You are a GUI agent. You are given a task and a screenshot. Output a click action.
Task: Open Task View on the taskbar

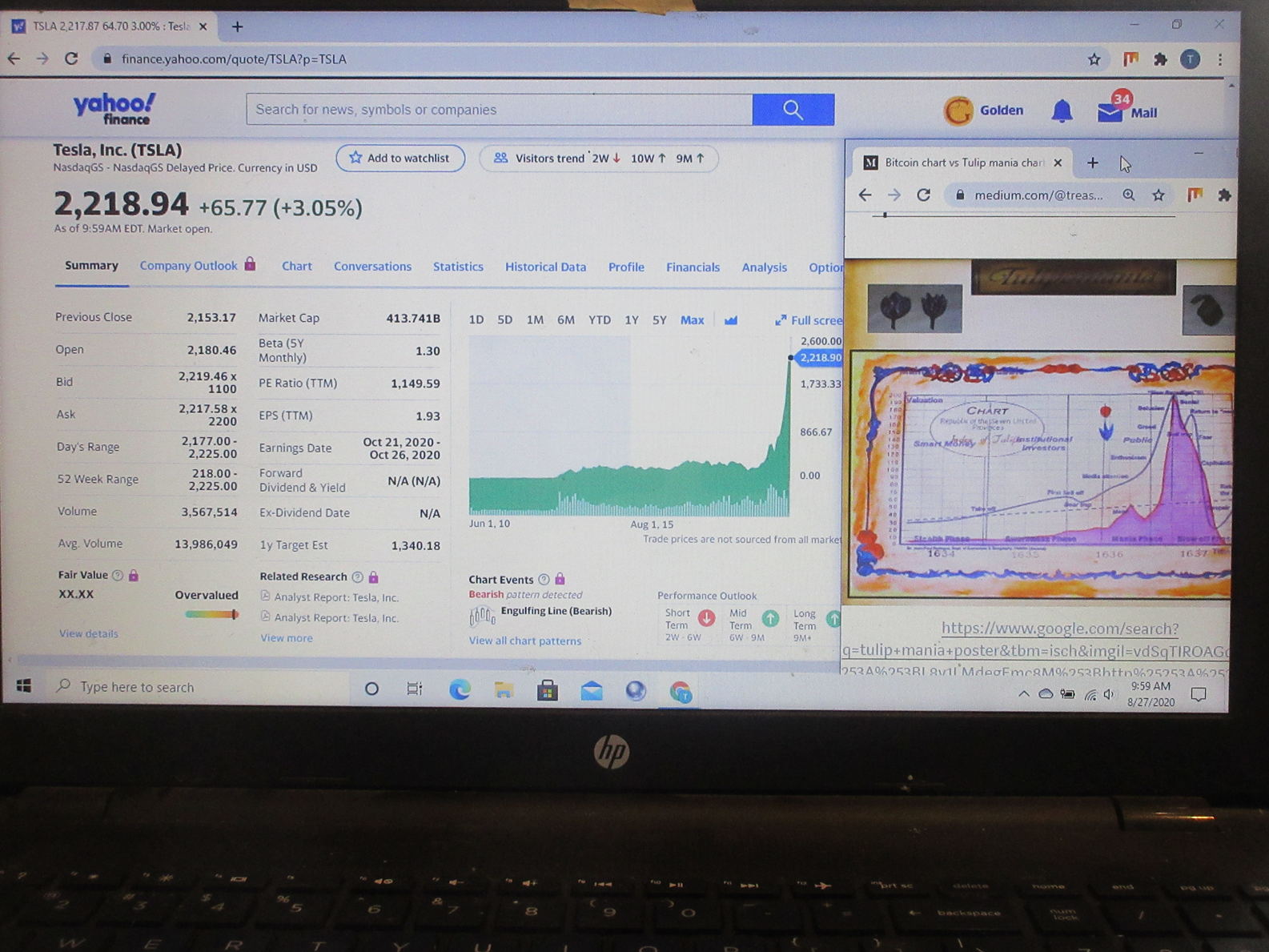pos(415,689)
